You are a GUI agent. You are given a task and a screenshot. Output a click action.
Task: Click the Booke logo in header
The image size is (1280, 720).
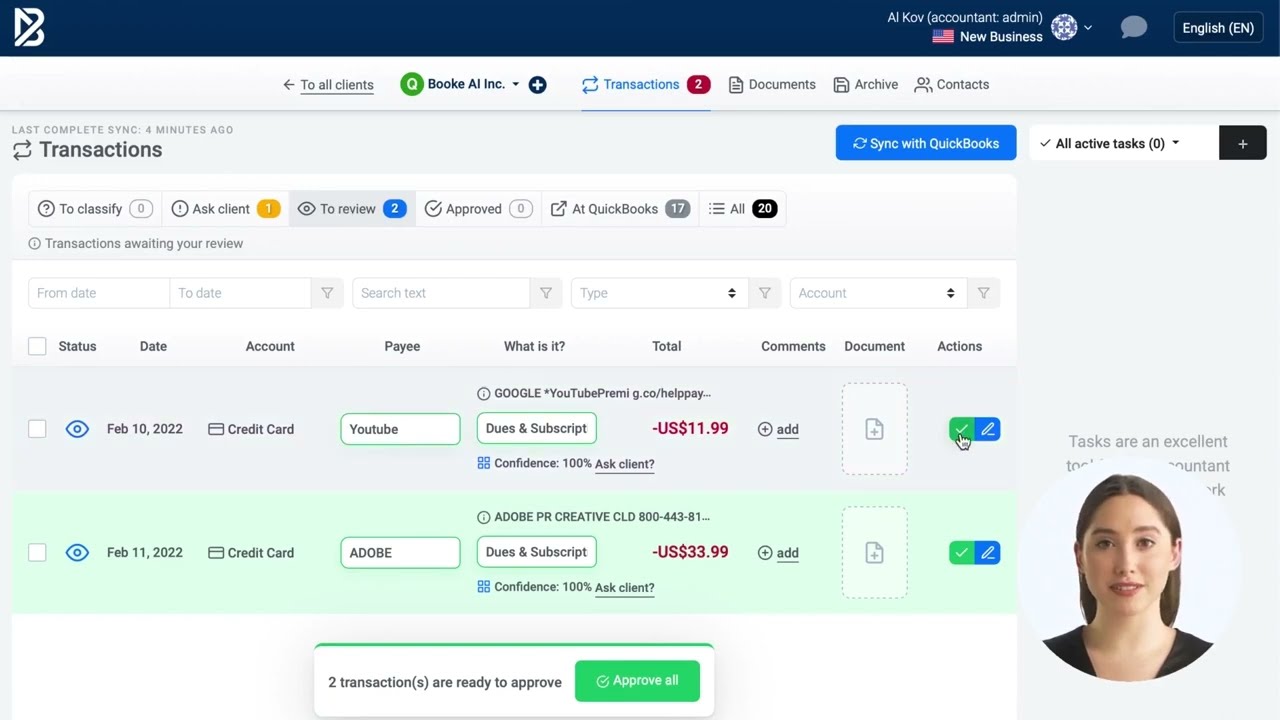click(x=29, y=28)
